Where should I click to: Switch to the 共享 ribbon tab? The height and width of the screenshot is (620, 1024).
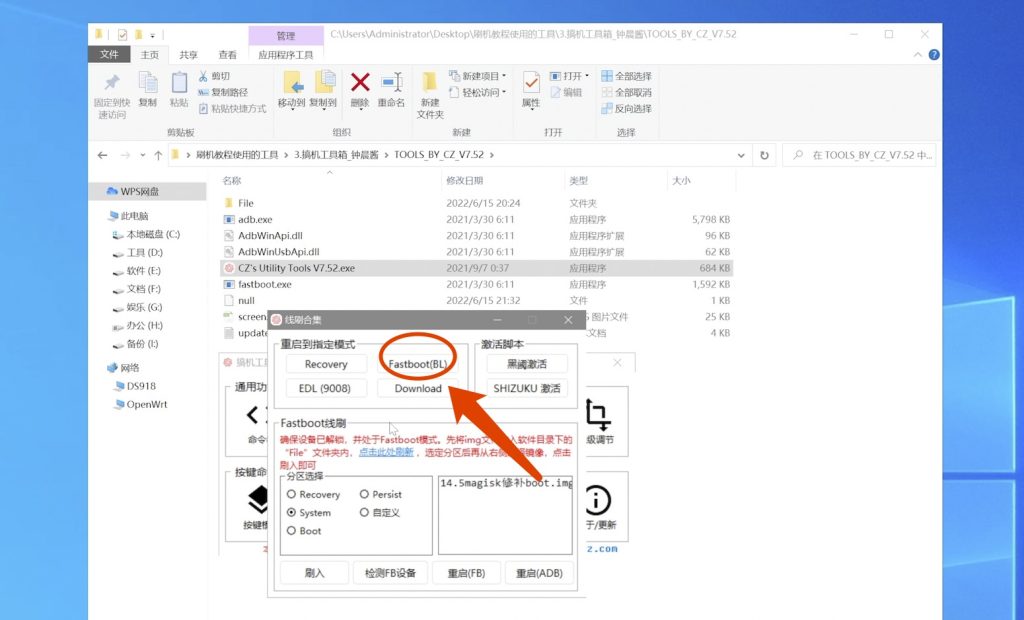tap(188, 55)
